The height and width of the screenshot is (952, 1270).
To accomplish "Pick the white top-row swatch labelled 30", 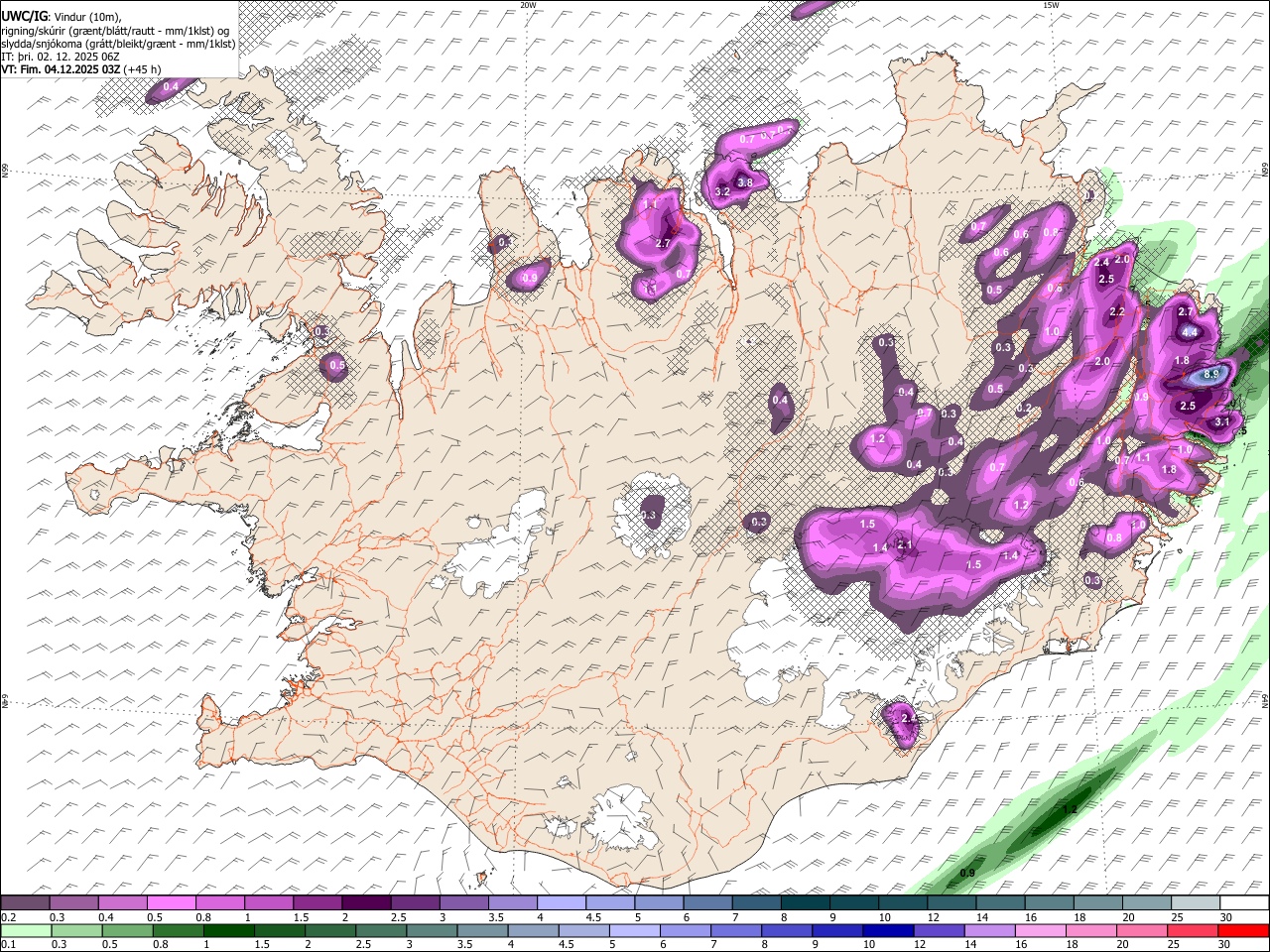I will click(x=1244, y=903).
